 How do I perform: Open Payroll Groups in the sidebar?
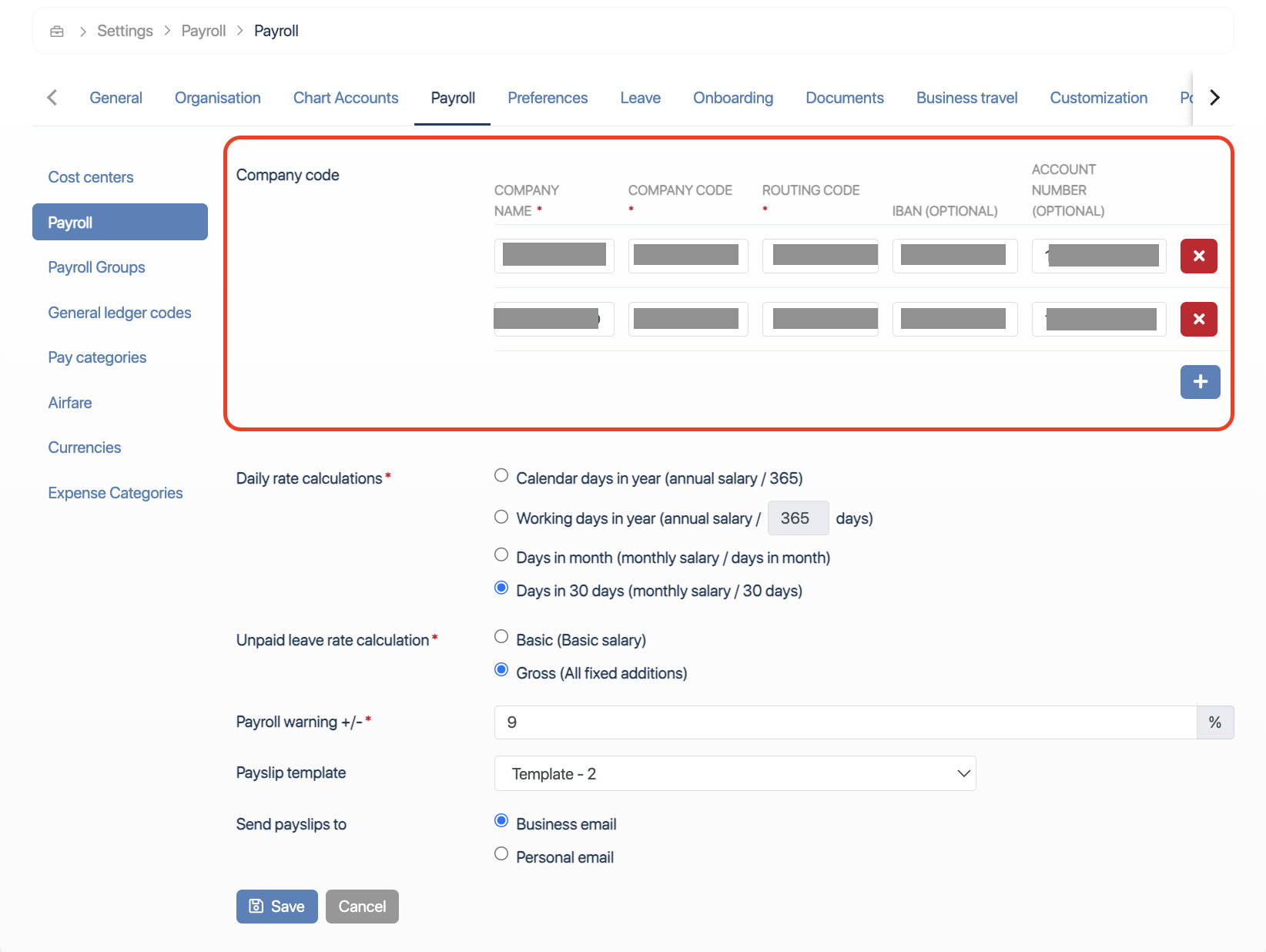coord(96,267)
